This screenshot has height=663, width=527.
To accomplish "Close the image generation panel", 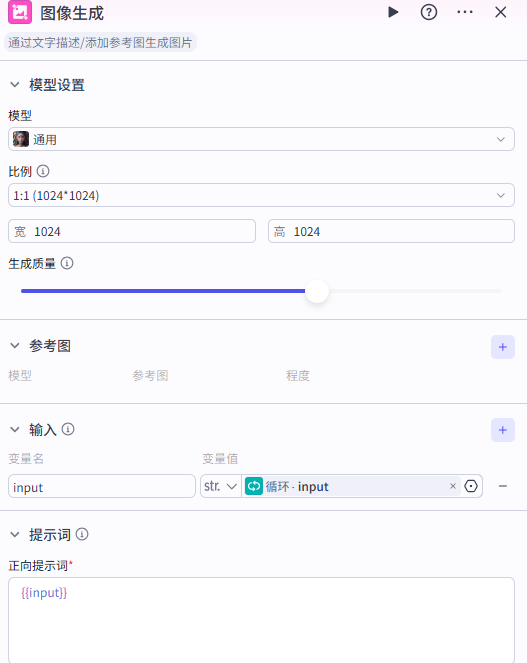I will pos(500,12).
